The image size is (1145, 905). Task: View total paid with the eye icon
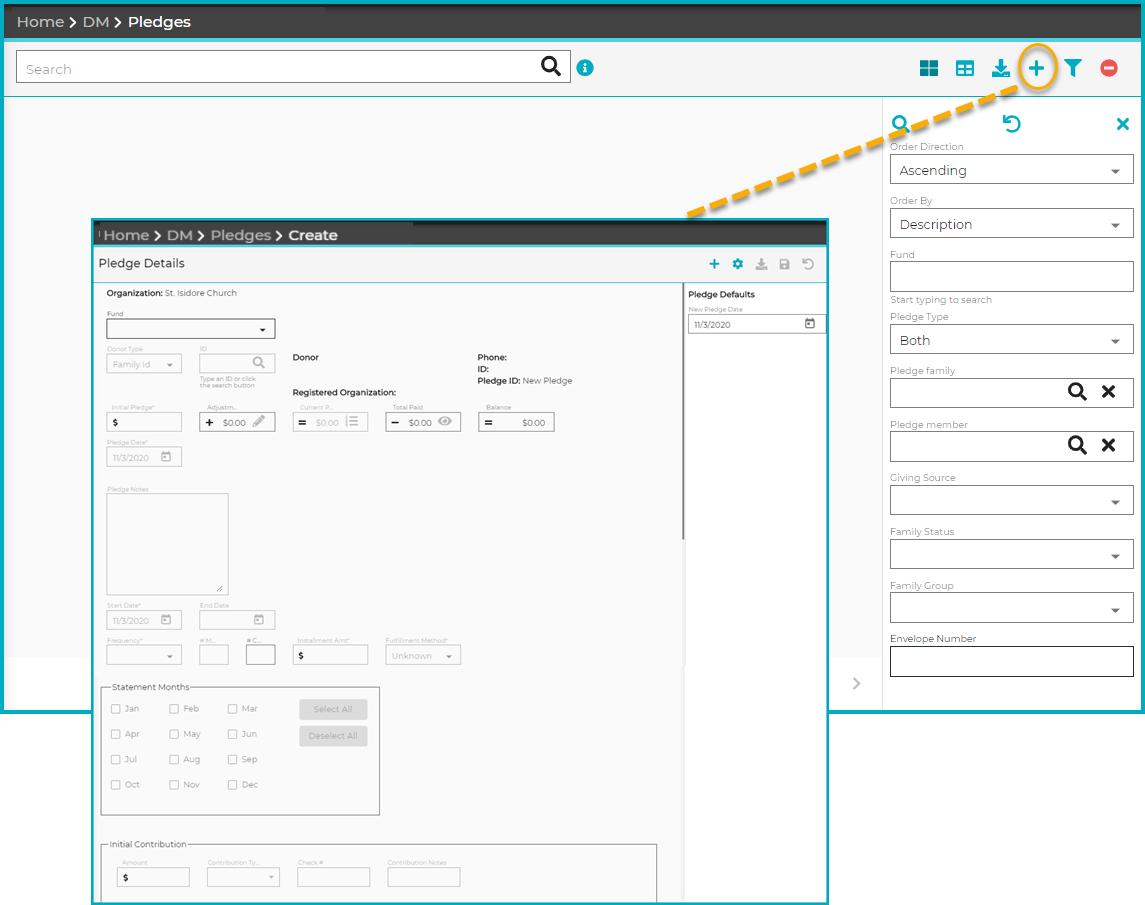click(x=445, y=421)
